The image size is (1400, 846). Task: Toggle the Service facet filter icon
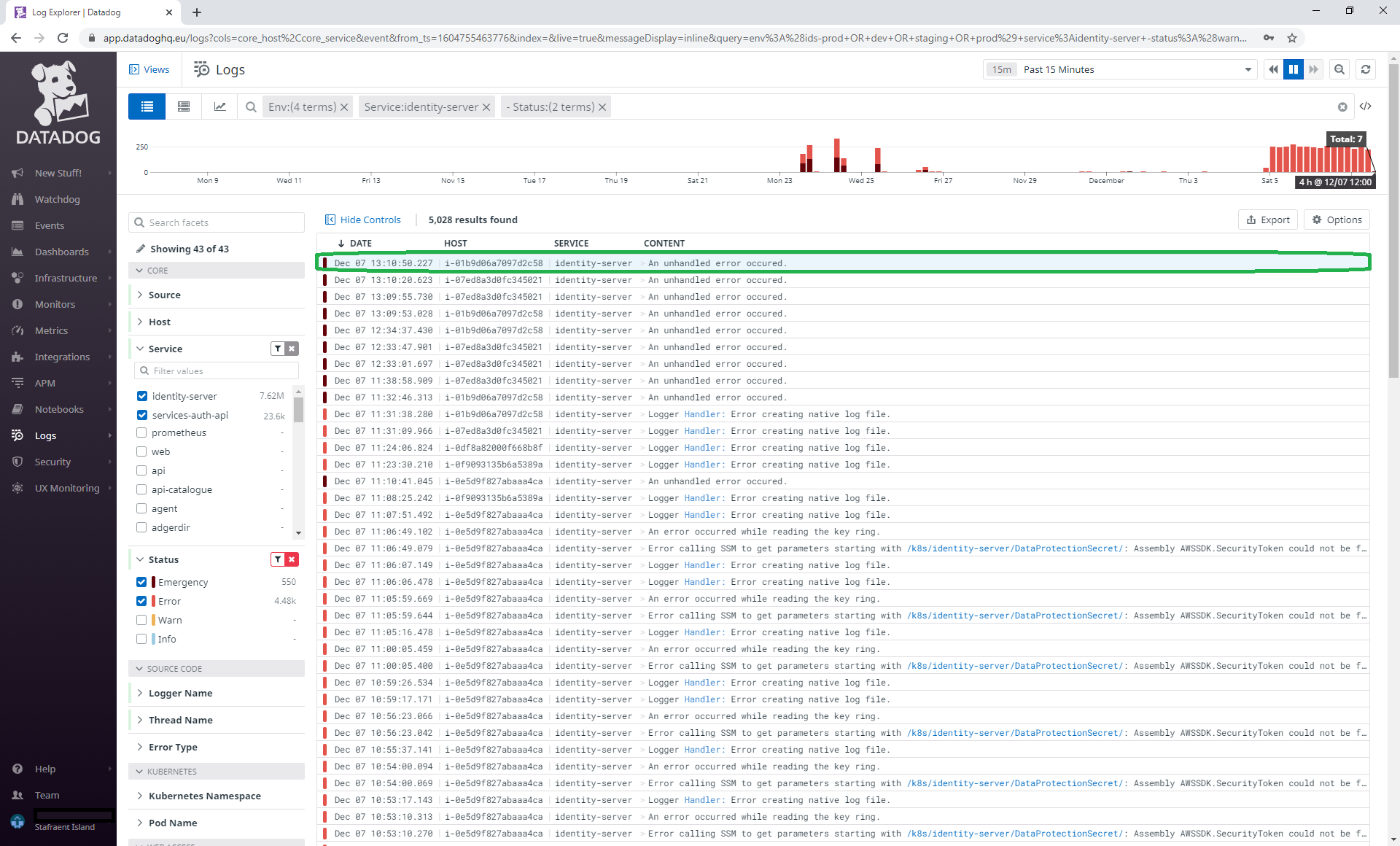coord(278,349)
